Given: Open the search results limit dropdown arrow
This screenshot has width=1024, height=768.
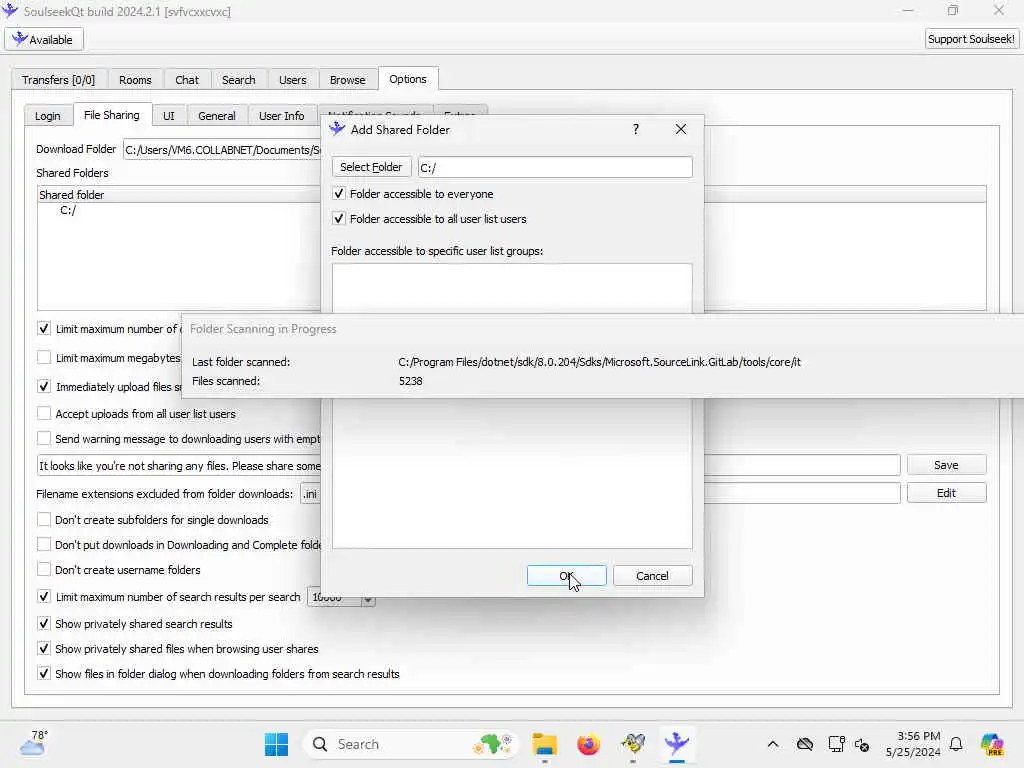Looking at the screenshot, I should (x=368, y=600).
